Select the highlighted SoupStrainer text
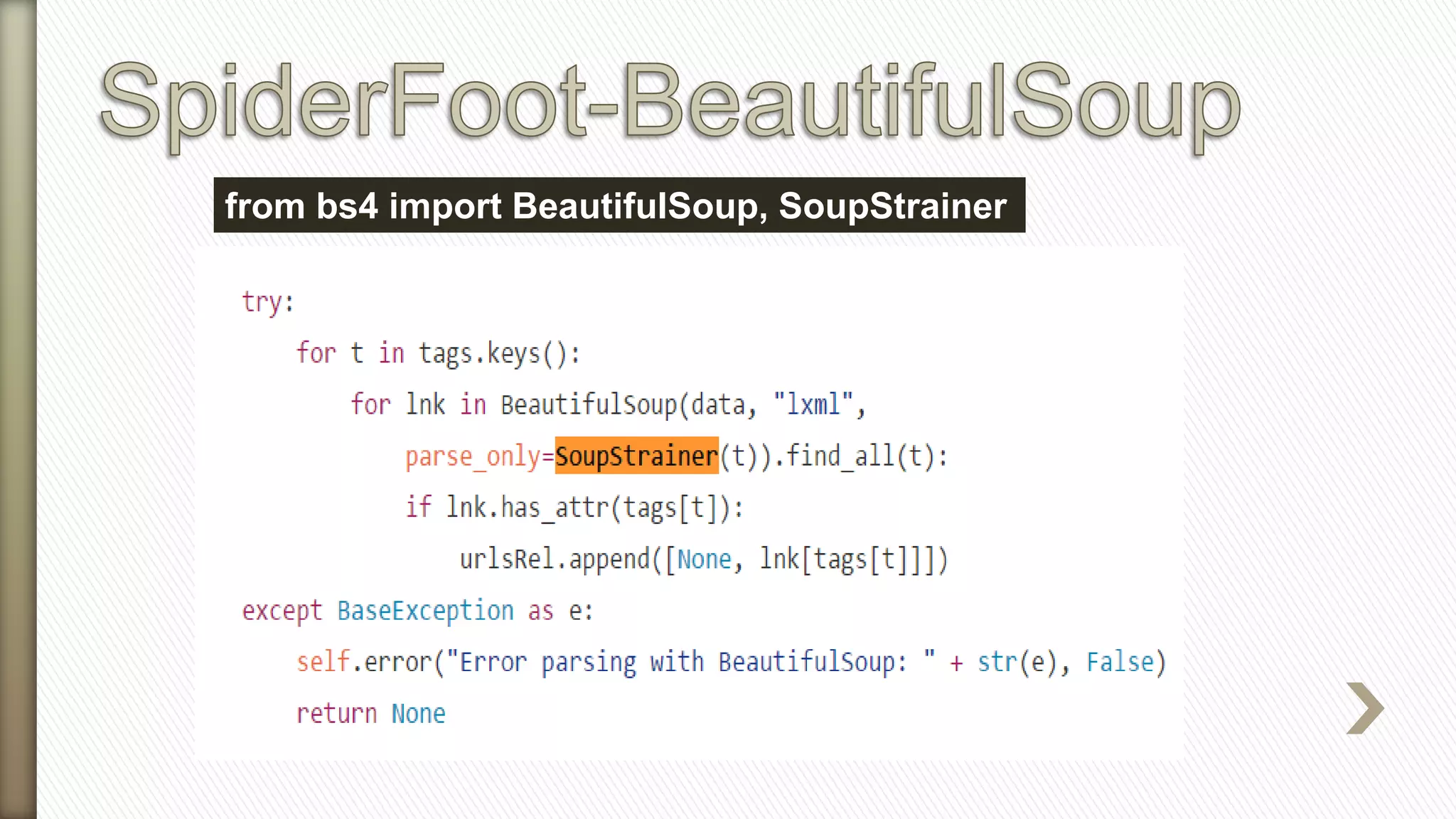The image size is (1456, 819). click(x=636, y=456)
